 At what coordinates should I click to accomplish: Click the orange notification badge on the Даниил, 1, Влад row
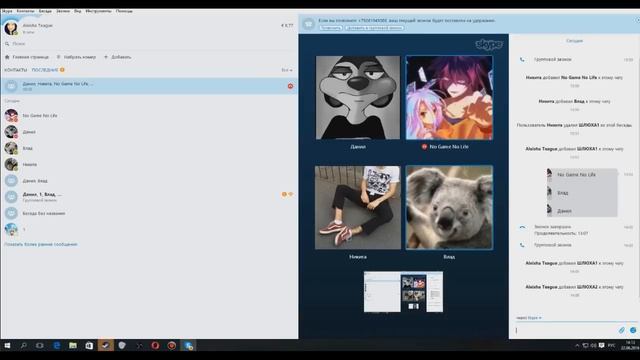click(x=284, y=194)
